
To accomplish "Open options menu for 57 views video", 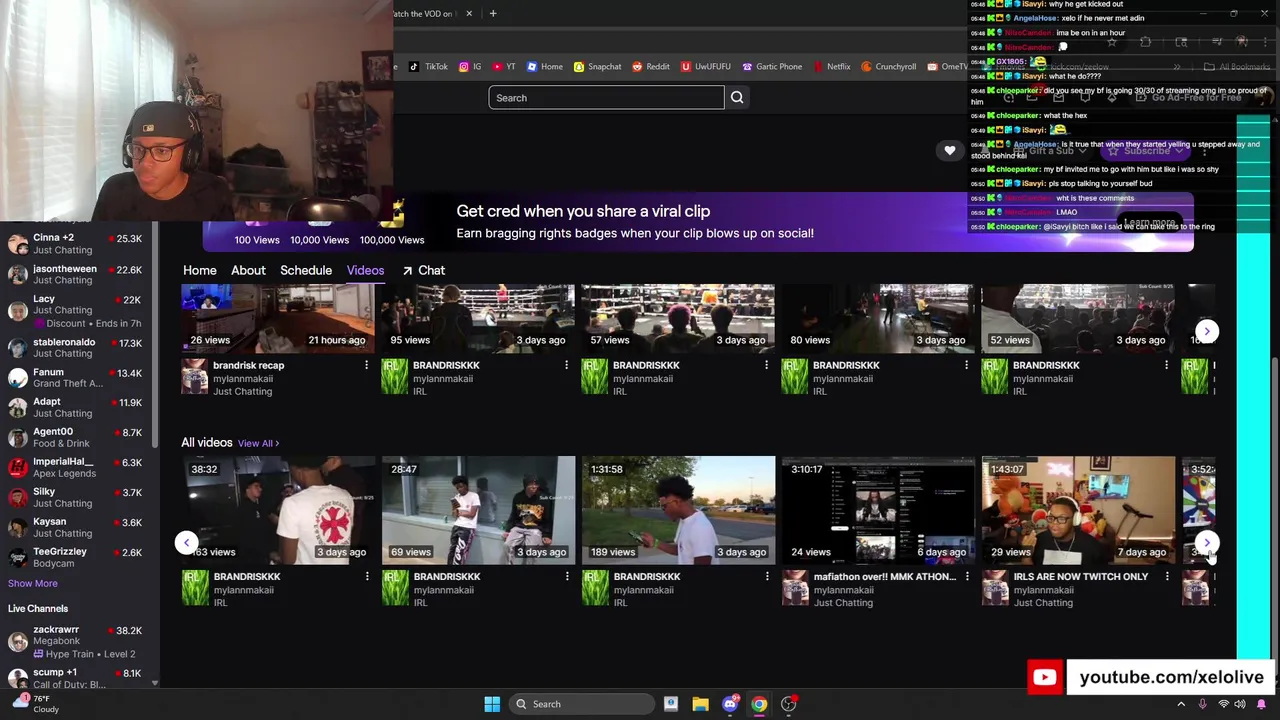I will point(766,366).
